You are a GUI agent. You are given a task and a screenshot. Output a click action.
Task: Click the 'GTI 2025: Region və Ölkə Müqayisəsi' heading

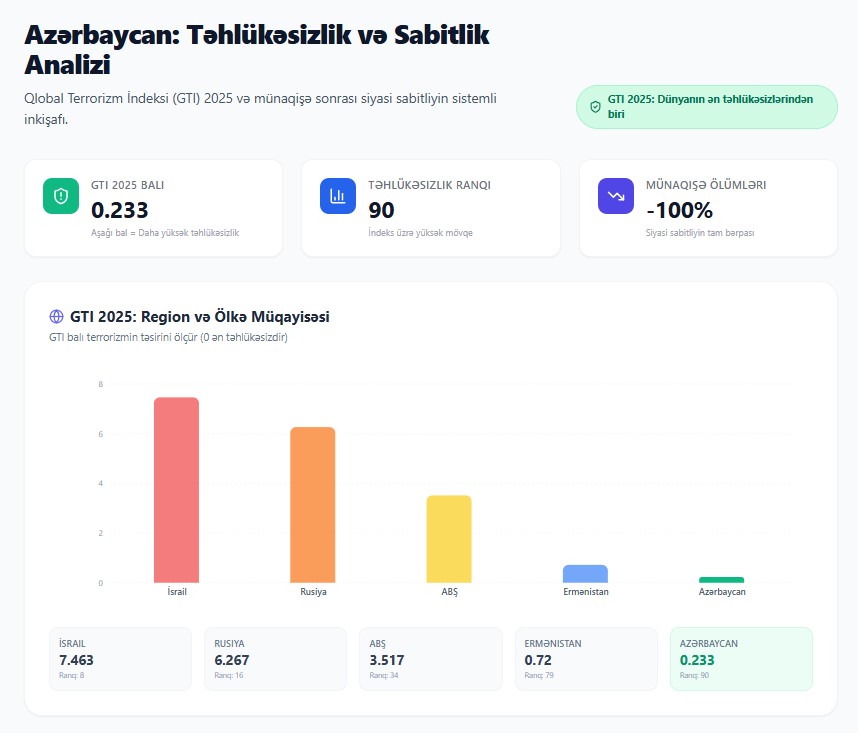tap(200, 317)
